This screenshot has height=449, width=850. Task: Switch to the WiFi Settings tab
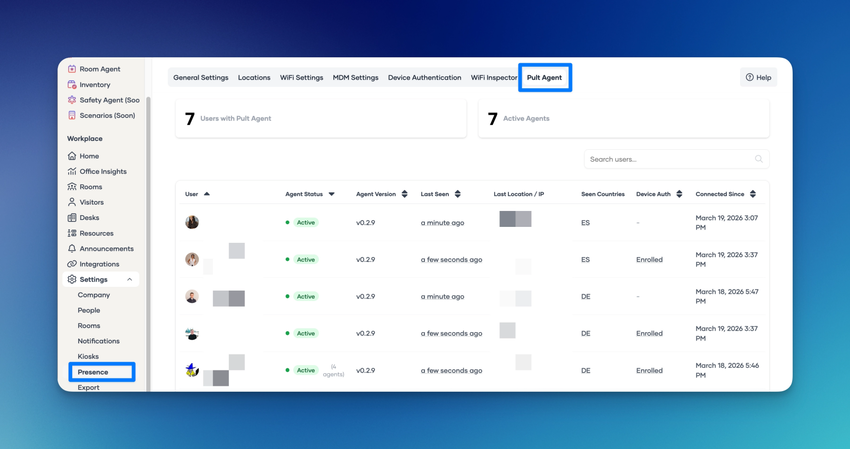coord(301,77)
